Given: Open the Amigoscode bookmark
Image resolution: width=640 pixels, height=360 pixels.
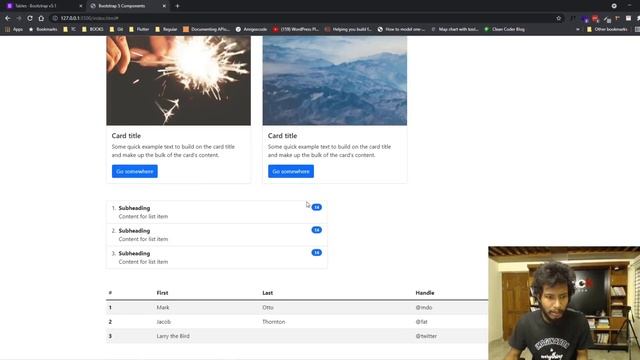Looking at the screenshot, I should click(251, 29).
